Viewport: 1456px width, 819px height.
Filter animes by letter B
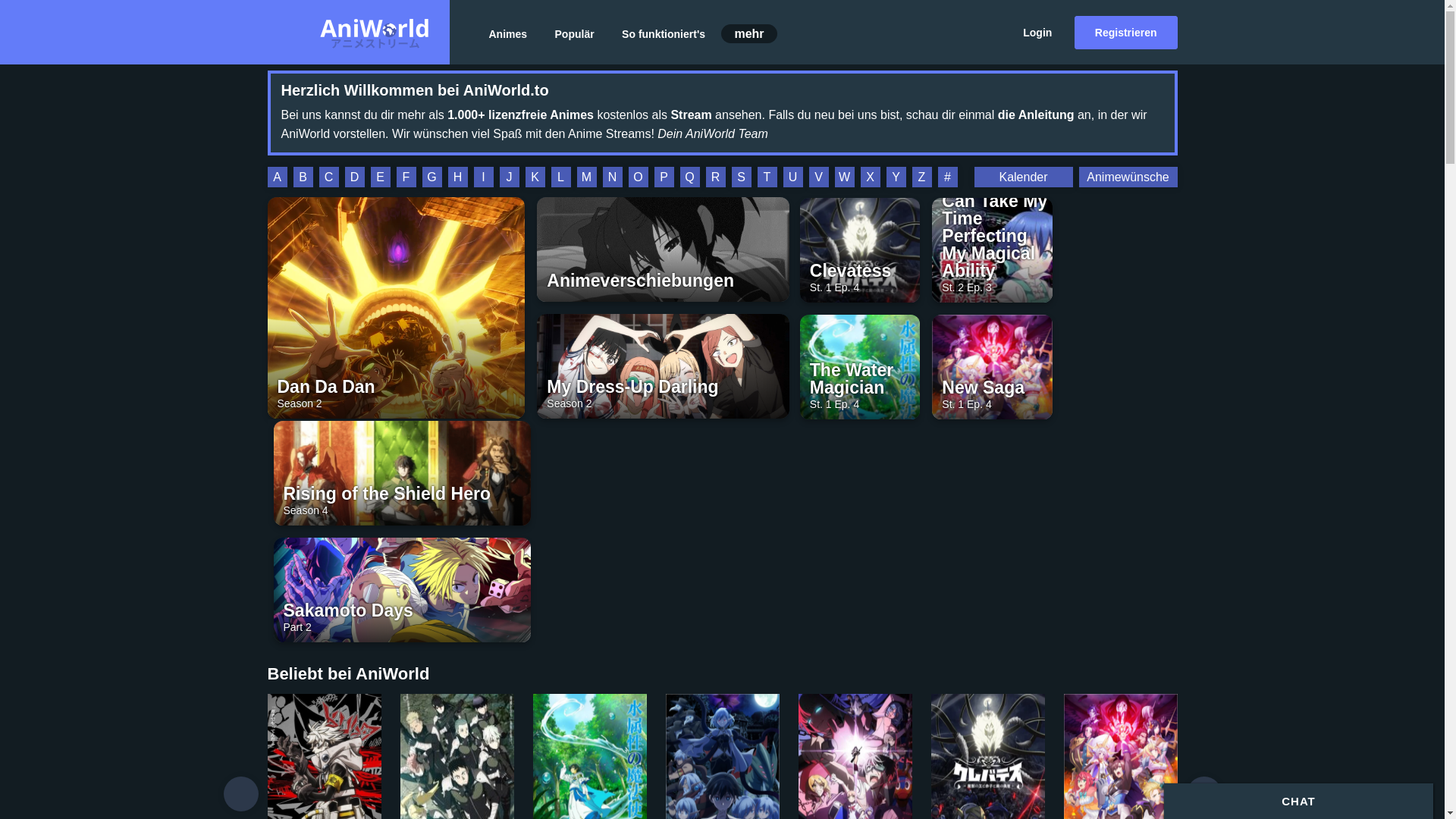303,177
